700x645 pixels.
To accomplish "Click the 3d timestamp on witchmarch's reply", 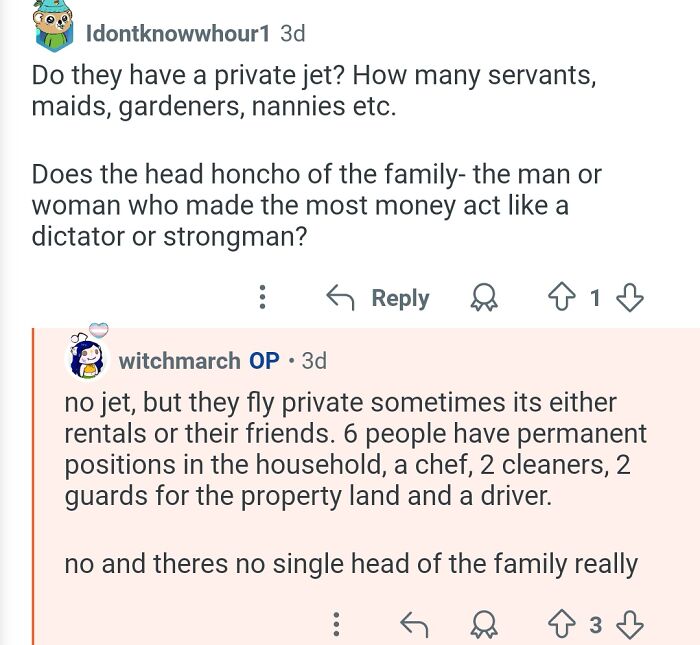I will coord(314,361).
